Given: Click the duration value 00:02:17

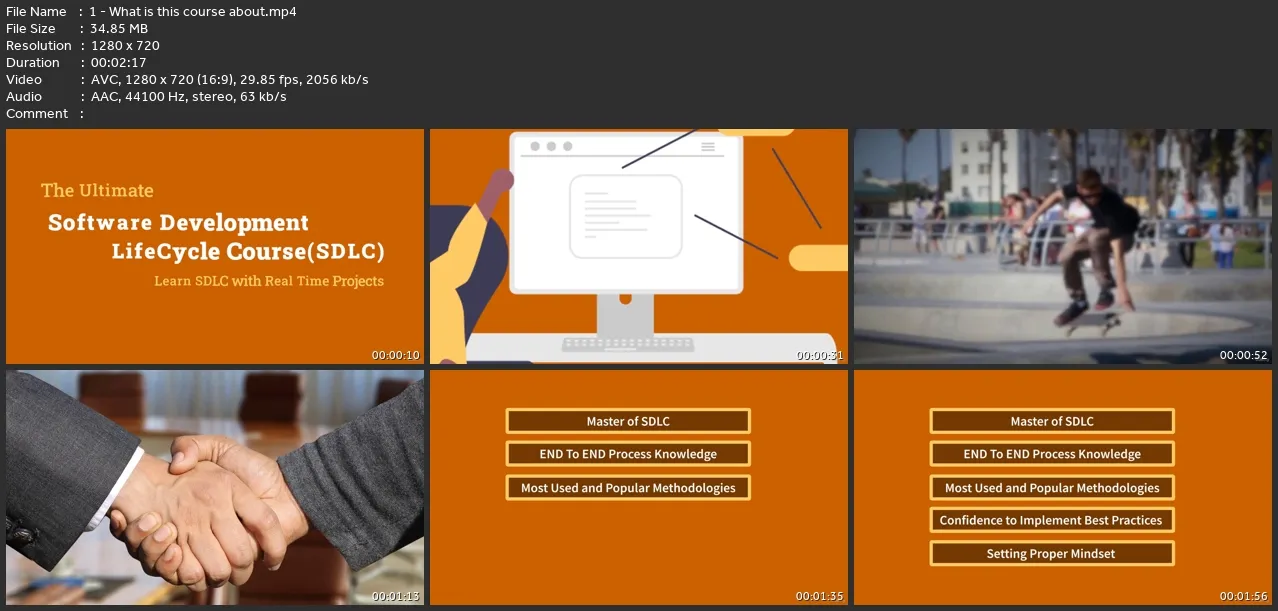Looking at the screenshot, I should point(118,63).
